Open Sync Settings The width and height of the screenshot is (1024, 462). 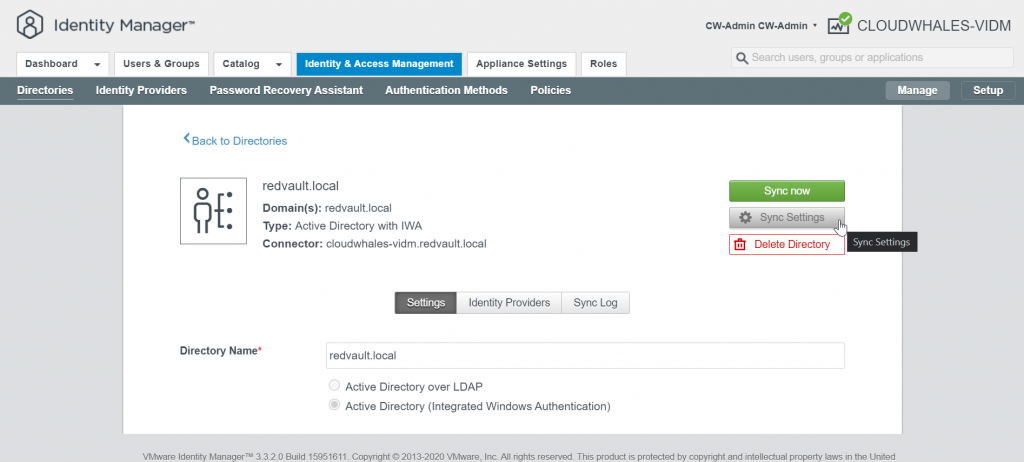pyautogui.click(x=787, y=218)
